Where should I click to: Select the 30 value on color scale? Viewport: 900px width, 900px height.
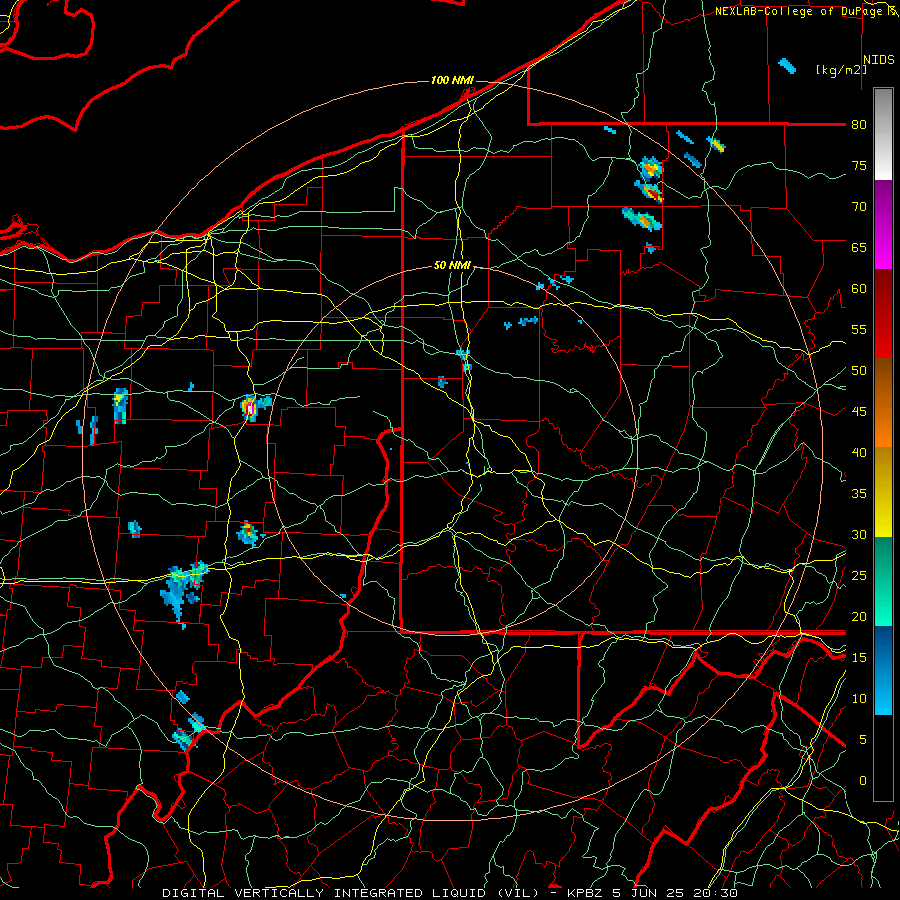pos(859,535)
